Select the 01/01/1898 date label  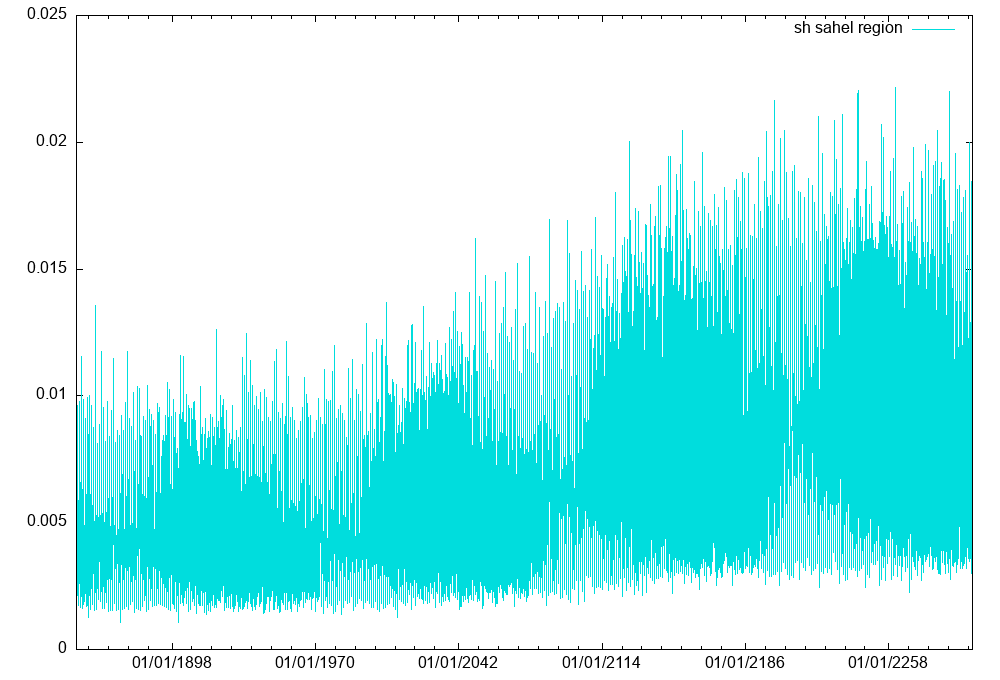172,662
